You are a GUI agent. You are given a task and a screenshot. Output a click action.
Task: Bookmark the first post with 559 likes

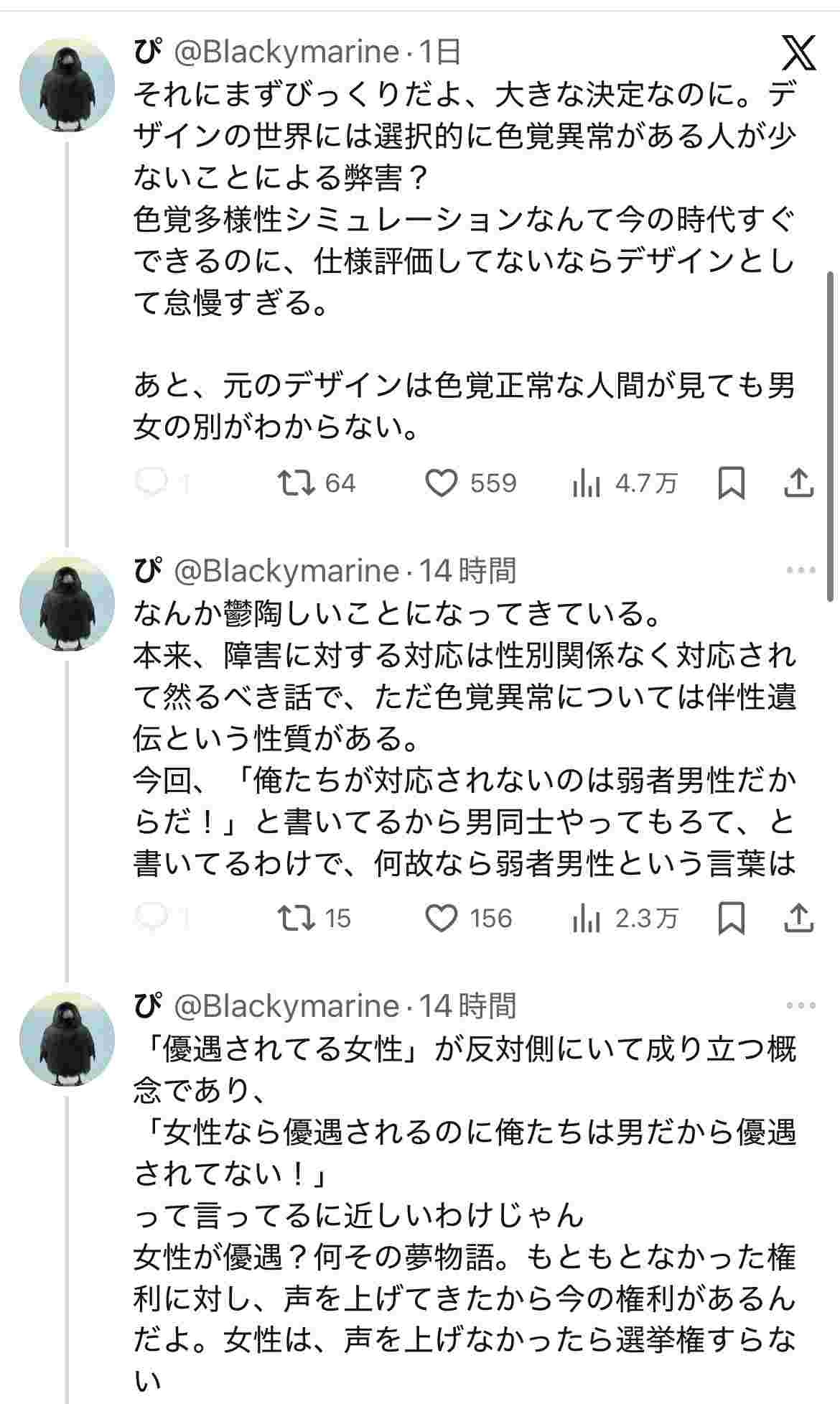point(731,483)
